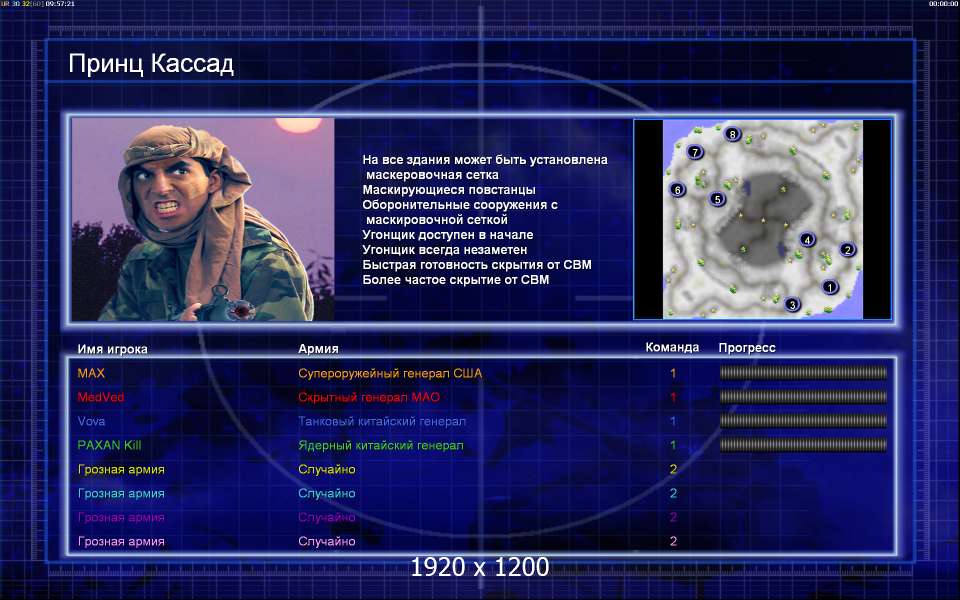
Task: Select the pink 'Грозная армия' player row
Action: [121, 541]
